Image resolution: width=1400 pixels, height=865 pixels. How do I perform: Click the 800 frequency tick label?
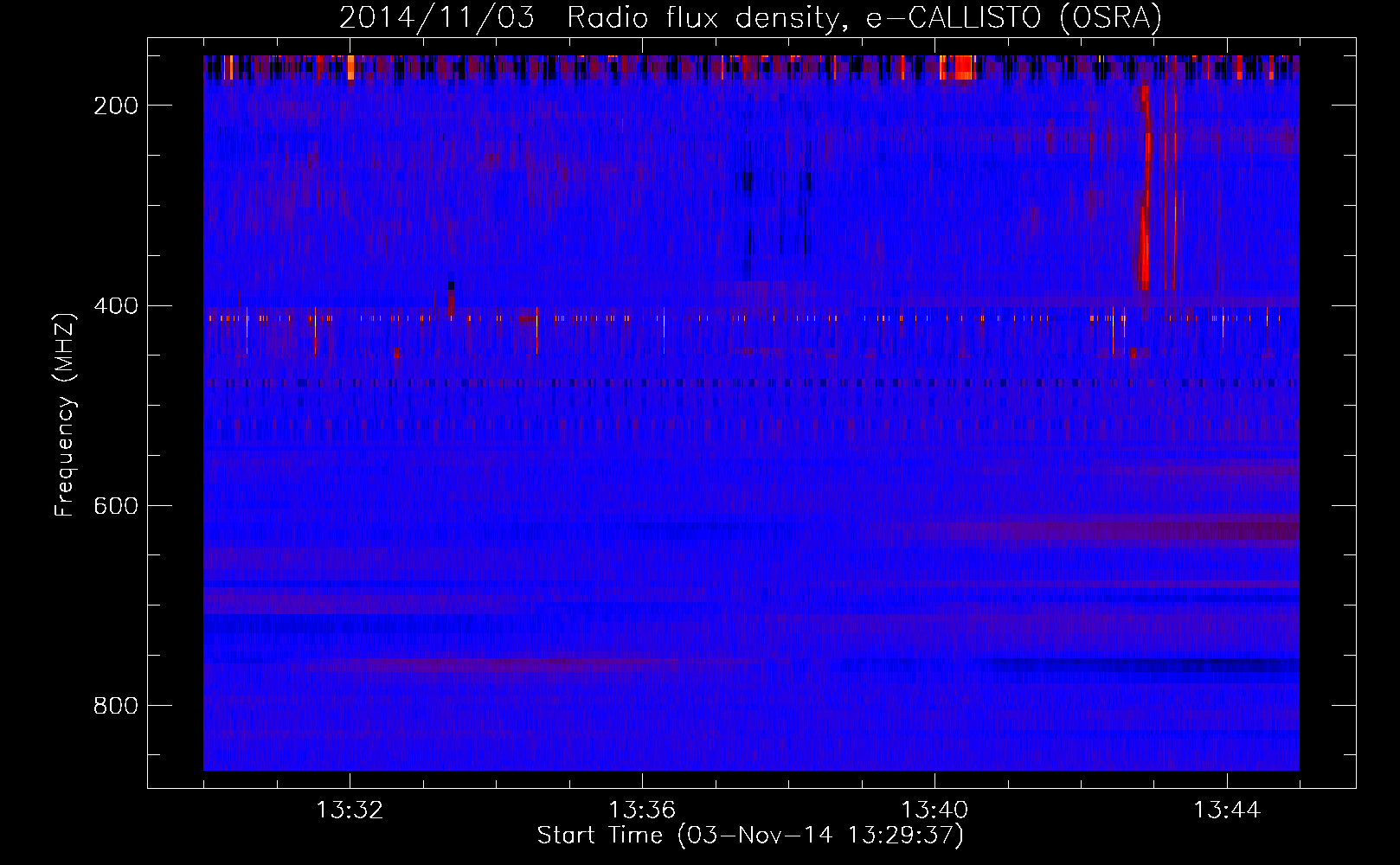[116, 706]
